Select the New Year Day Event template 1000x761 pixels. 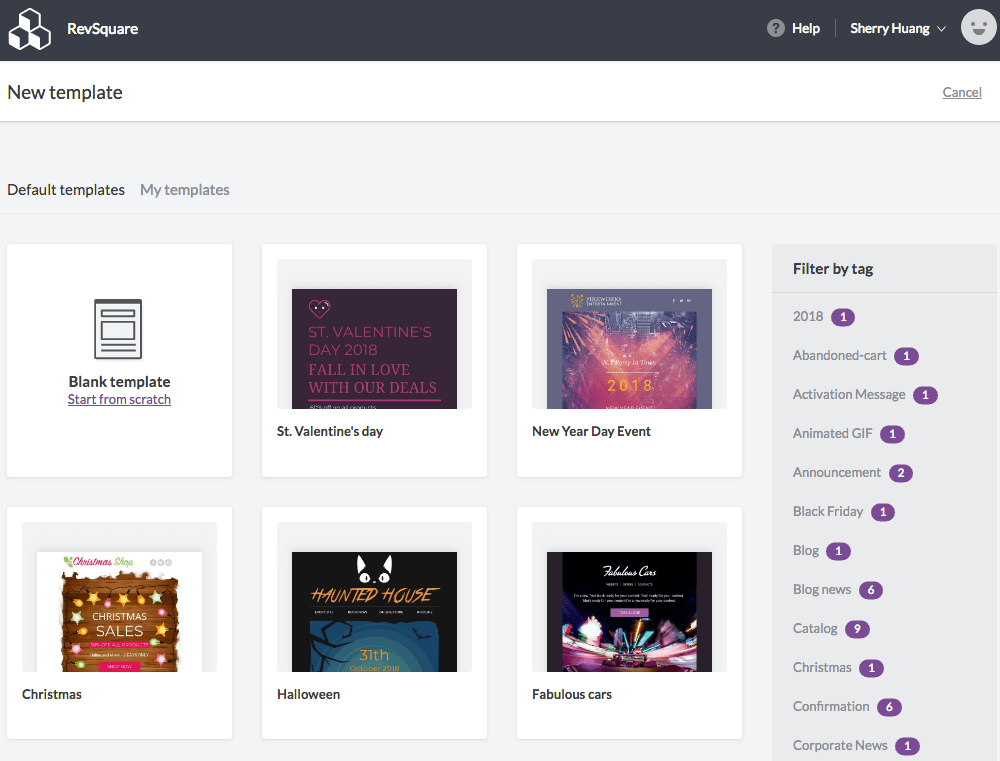[x=629, y=348]
